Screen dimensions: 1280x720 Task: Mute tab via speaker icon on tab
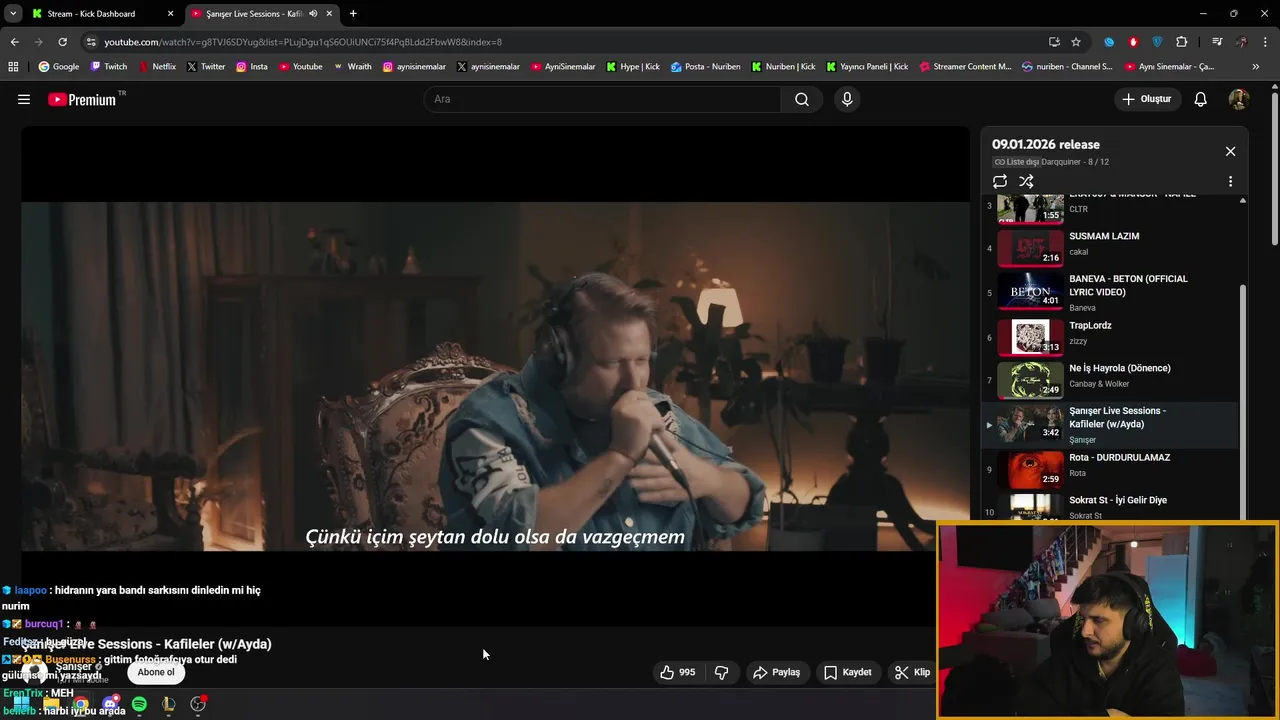313,14
